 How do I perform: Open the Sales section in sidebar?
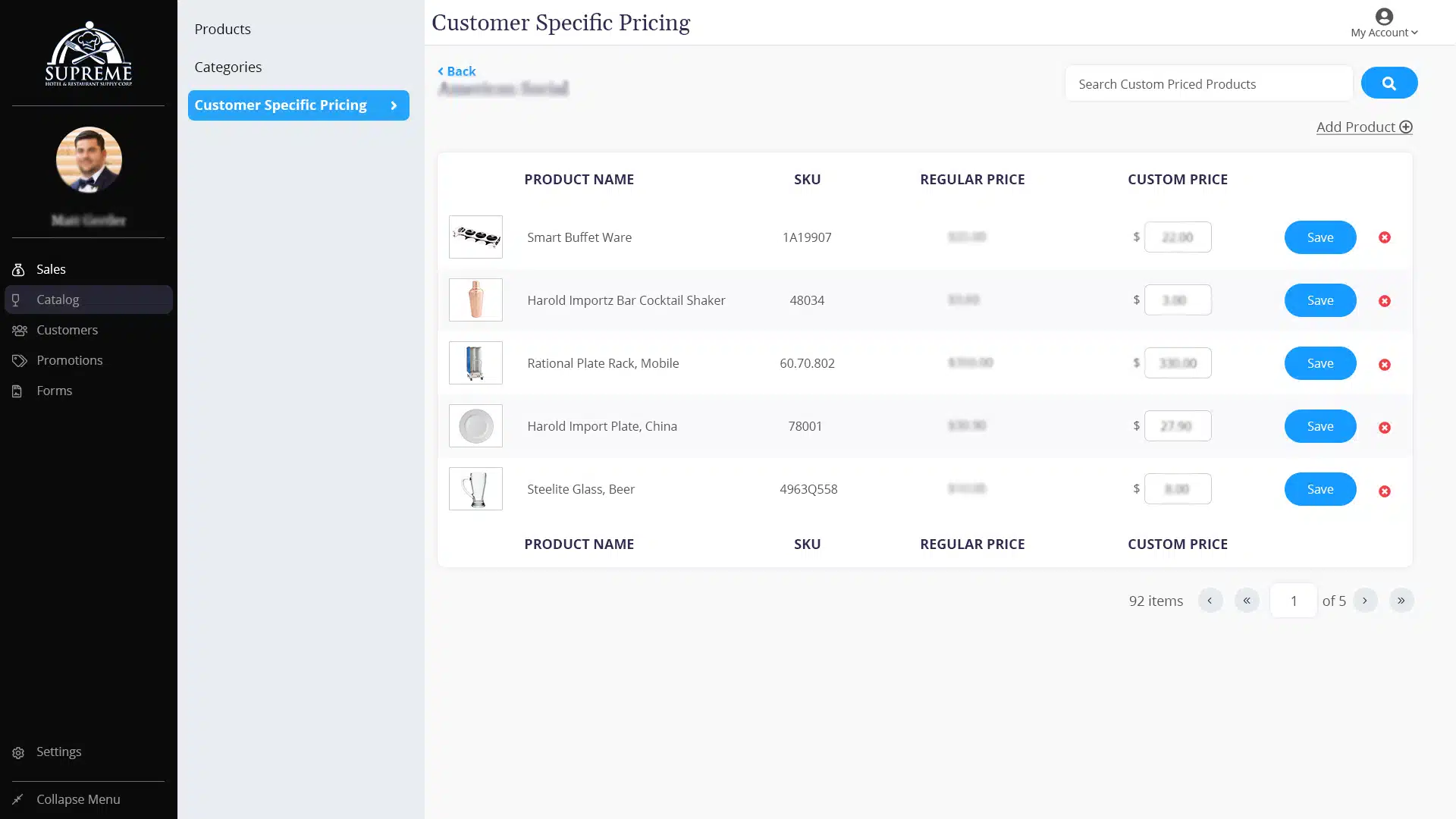coord(51,269)
